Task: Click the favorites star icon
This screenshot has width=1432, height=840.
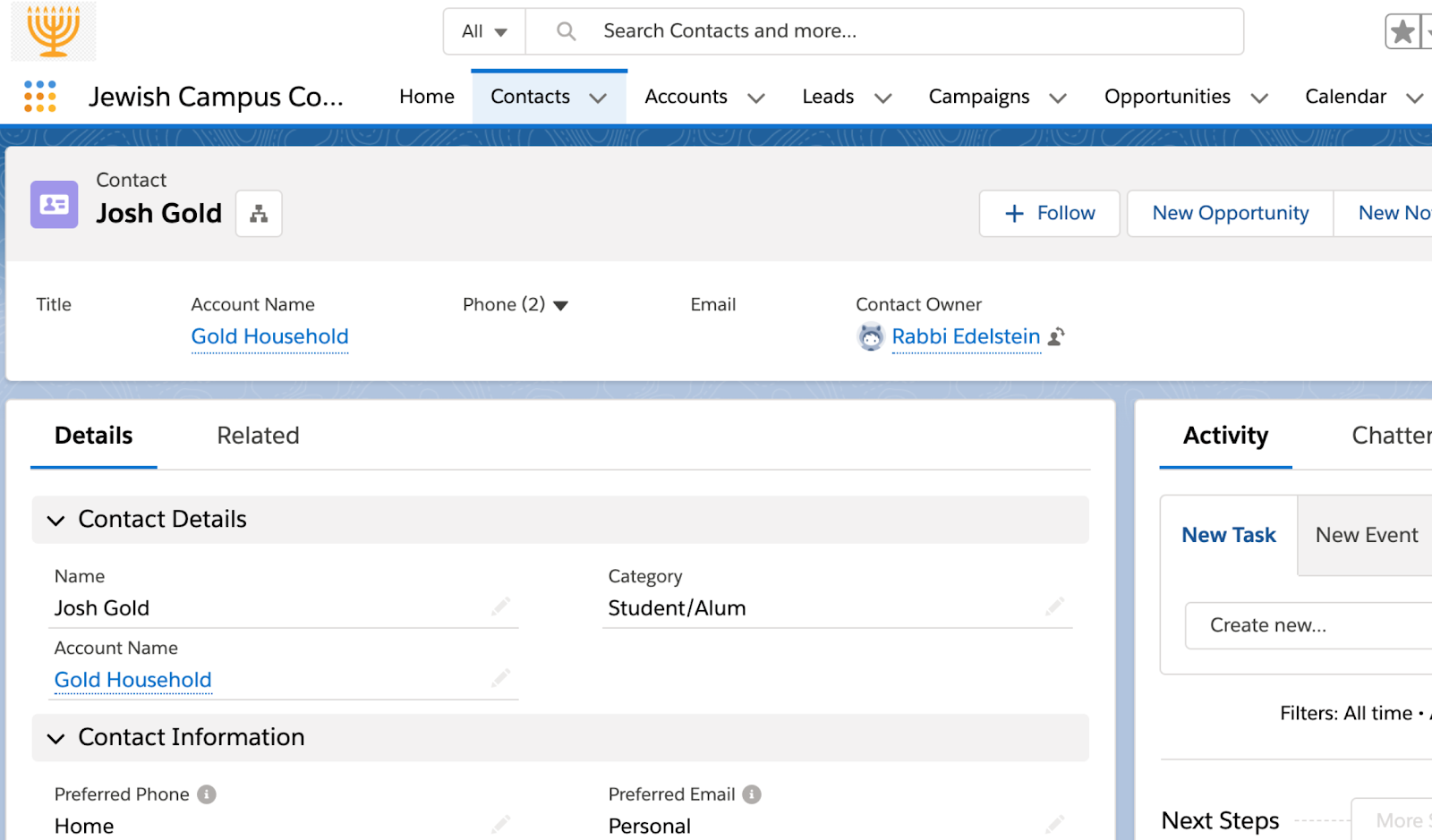Action: pyautogui.click(x=1402, y=33)
